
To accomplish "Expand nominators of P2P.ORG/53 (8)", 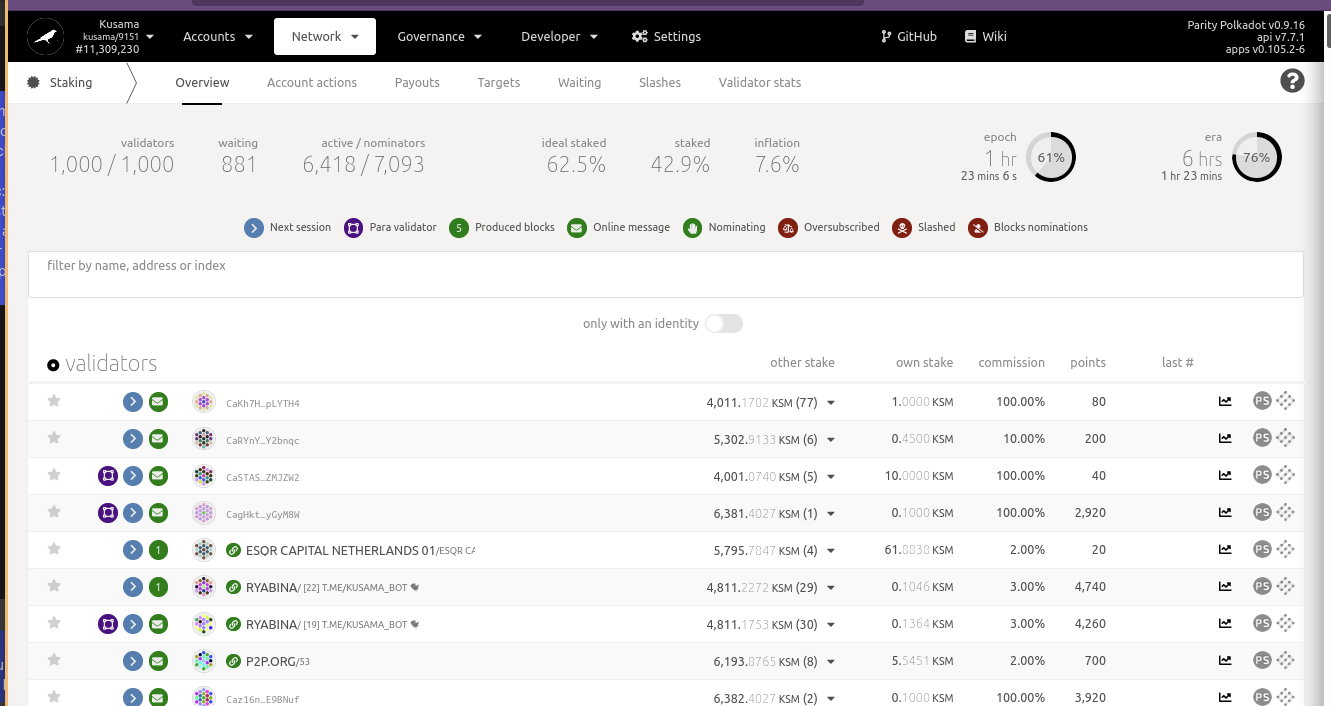I will coord(831,662).
